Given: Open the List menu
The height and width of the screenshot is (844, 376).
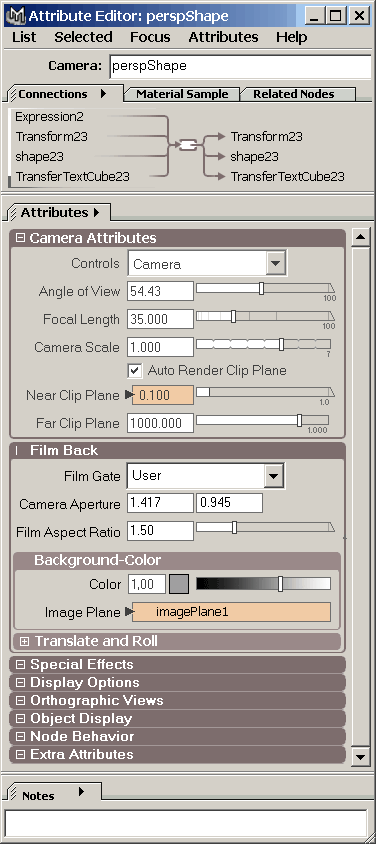Looking at the screenshot, I should pos(24,37).
